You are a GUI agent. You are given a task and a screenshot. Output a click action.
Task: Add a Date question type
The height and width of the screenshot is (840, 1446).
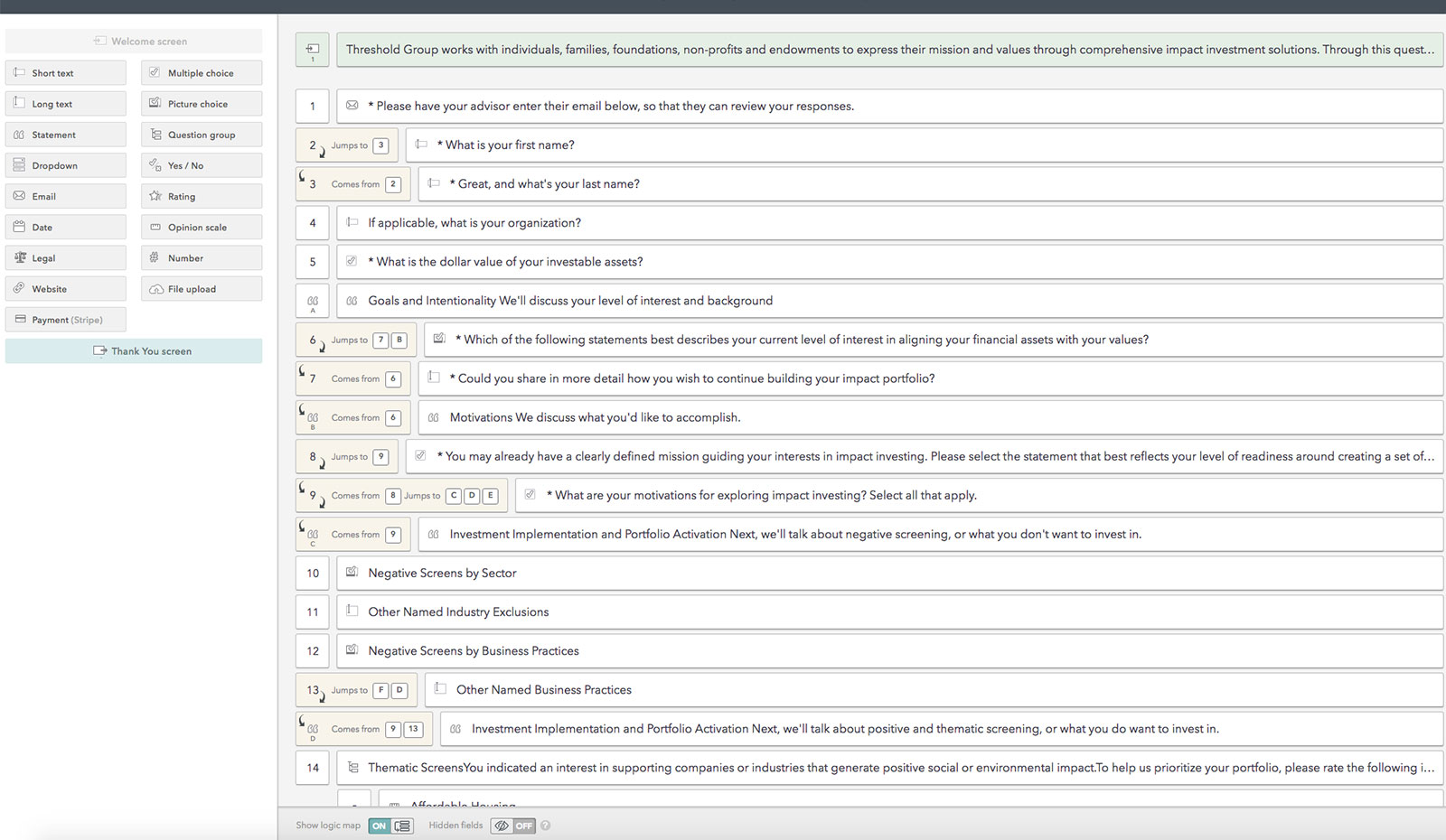coord(66,227)
